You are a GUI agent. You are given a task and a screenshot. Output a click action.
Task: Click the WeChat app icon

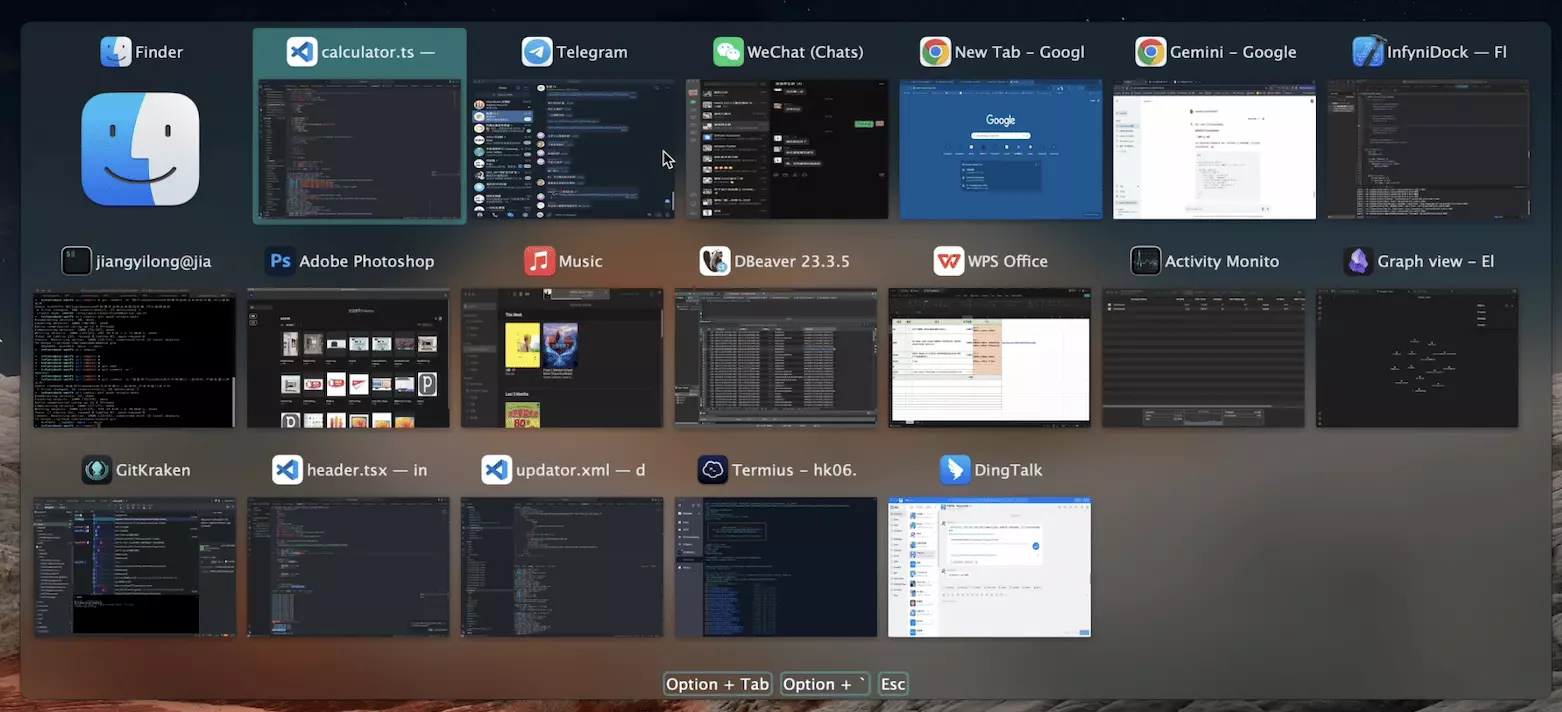pyautogui.click(x=728, y=52)
